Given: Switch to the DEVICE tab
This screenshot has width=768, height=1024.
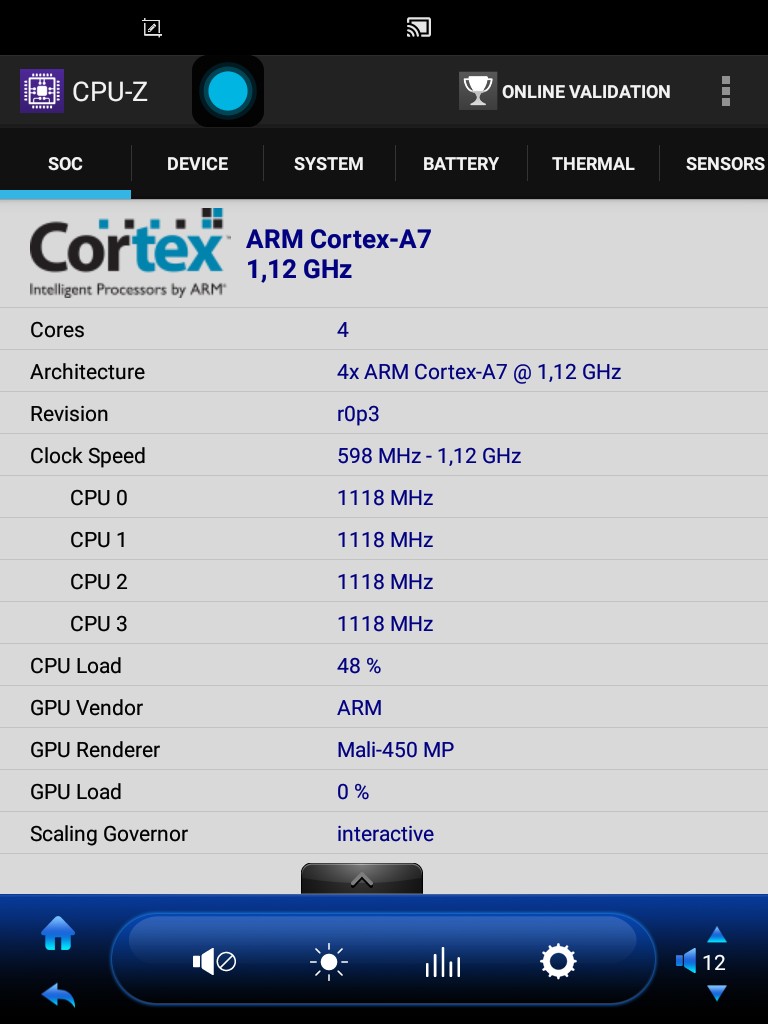Looking at the screenshot, I should click(197, 163).
